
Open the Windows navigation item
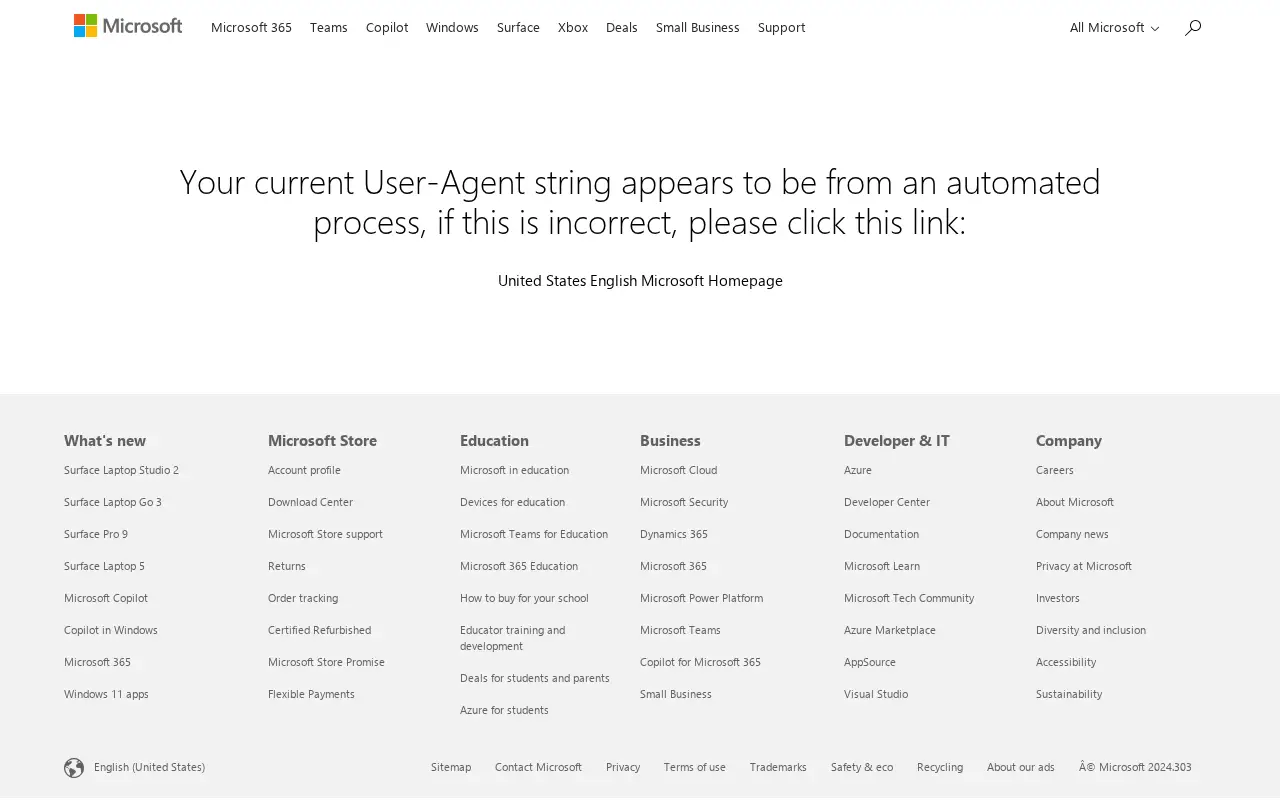pos(452,28)
